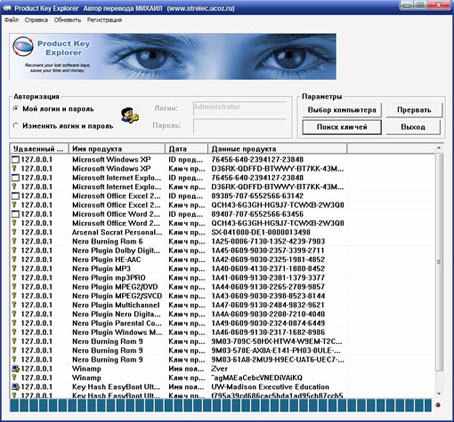Click the window icon of the first Windows XP row
This screenshot has height=422, width=454.
click(15, 160)
